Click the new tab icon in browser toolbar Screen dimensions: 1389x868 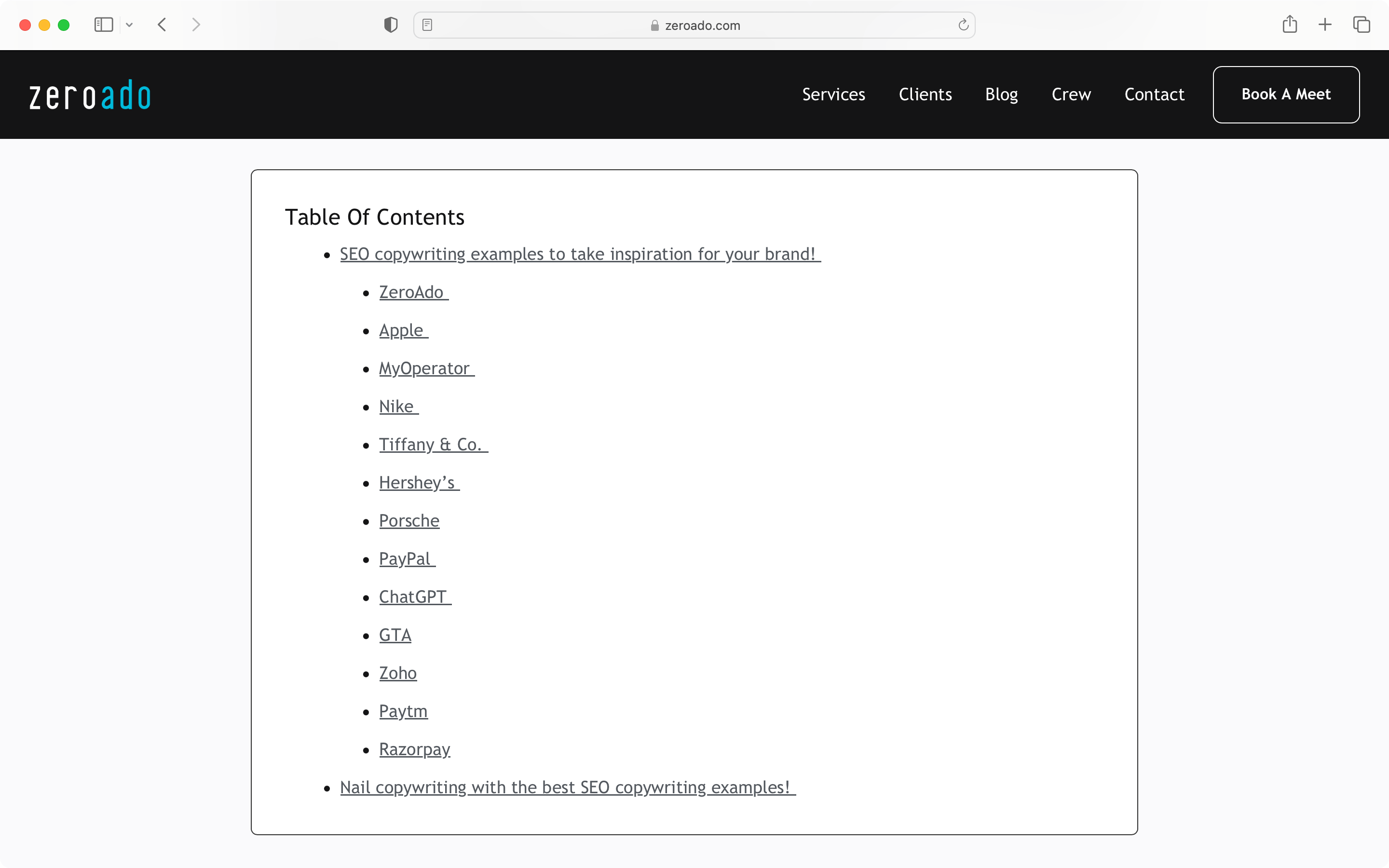(x=1325, y=25)
